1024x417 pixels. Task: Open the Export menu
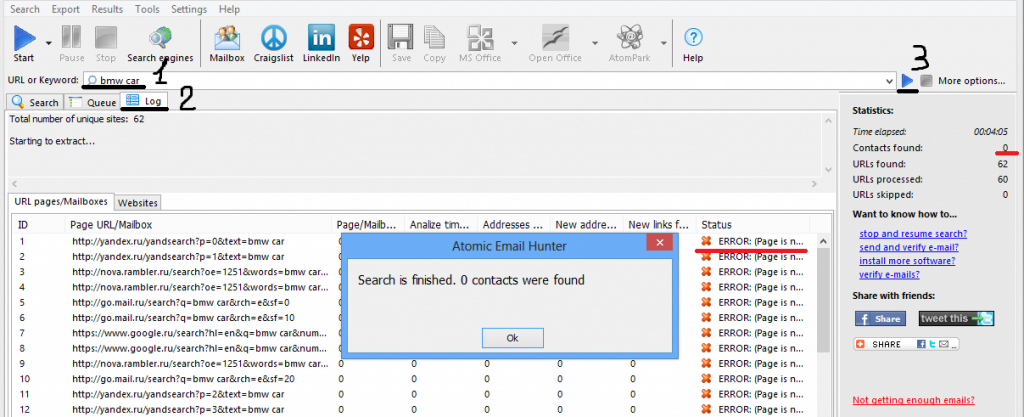click(x=65, y=9)
